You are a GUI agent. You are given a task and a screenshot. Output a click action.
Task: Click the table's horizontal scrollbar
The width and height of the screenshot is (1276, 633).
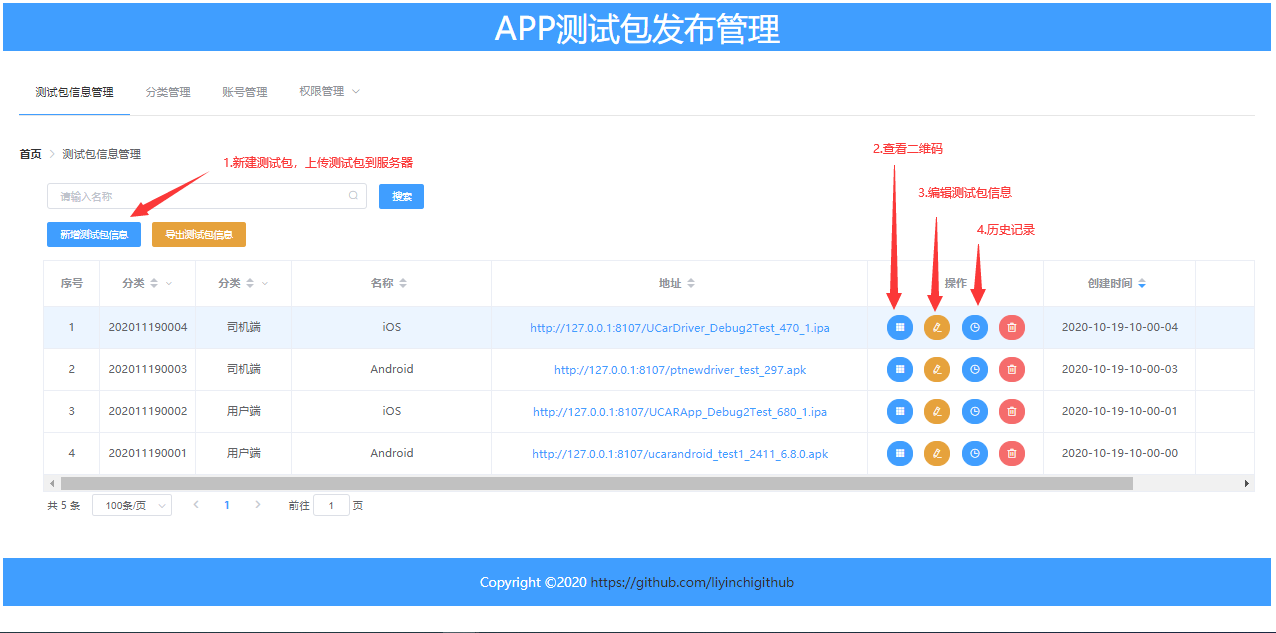[x=588, y=483]
